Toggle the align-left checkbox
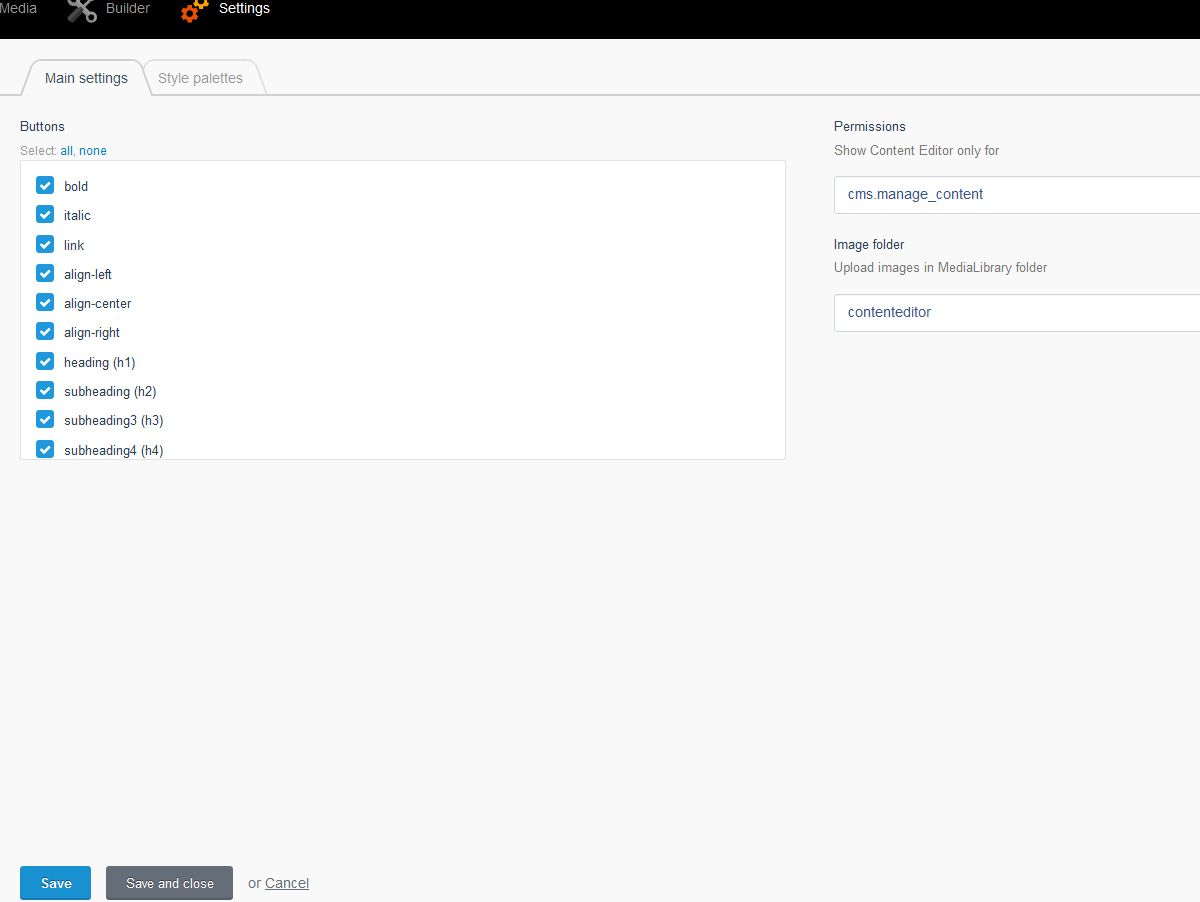 (x=45, y=273)
